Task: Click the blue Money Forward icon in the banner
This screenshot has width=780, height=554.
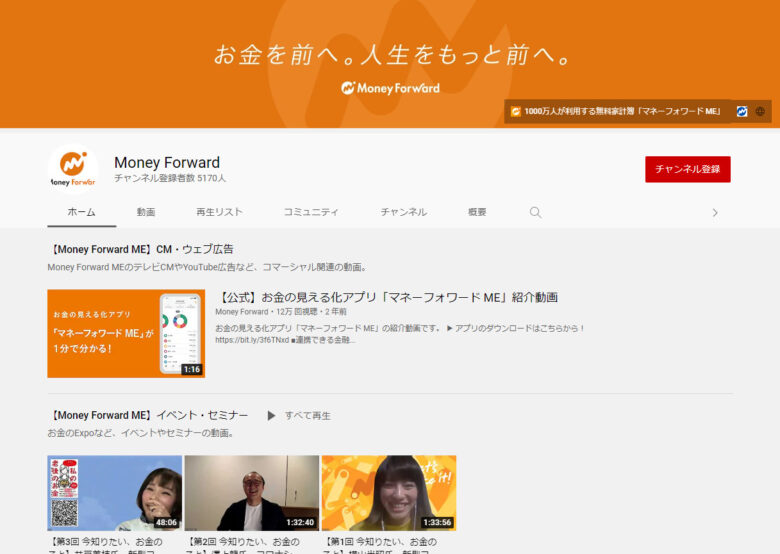Action: (x=742, y=111)
